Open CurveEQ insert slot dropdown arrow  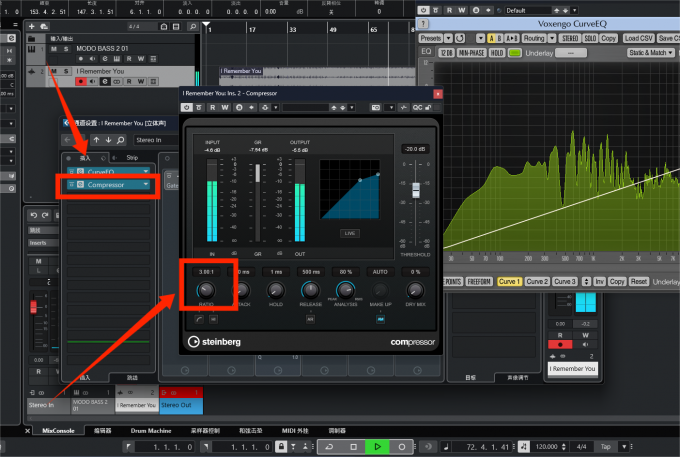pos(146,172)
